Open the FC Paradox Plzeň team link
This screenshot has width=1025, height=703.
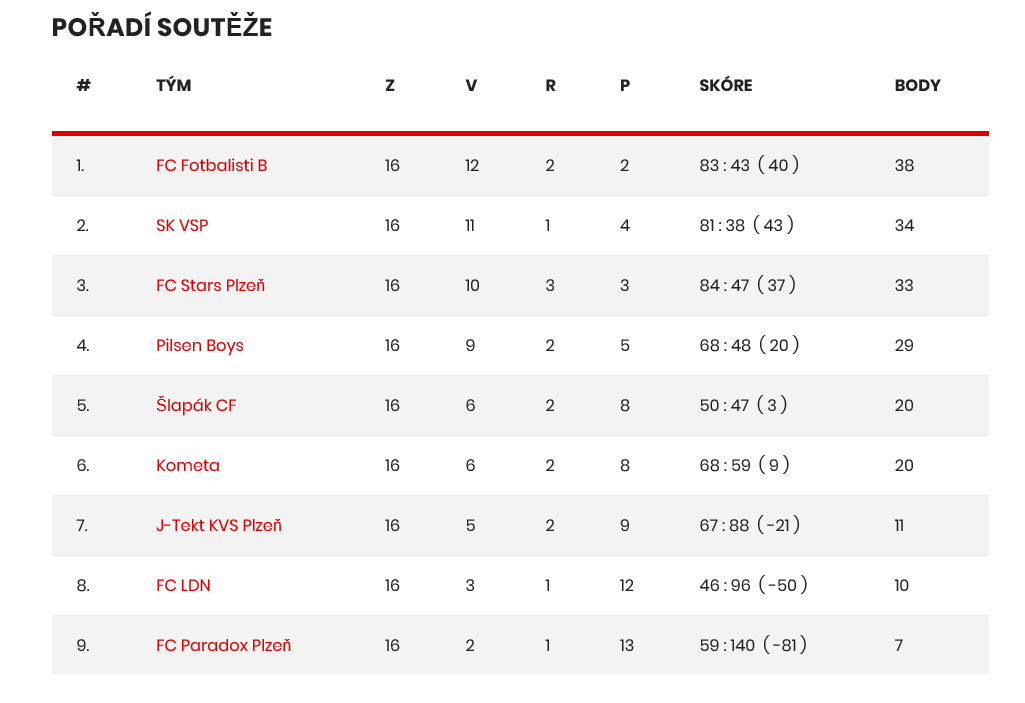pyautogui.click(x=223, y=646)
